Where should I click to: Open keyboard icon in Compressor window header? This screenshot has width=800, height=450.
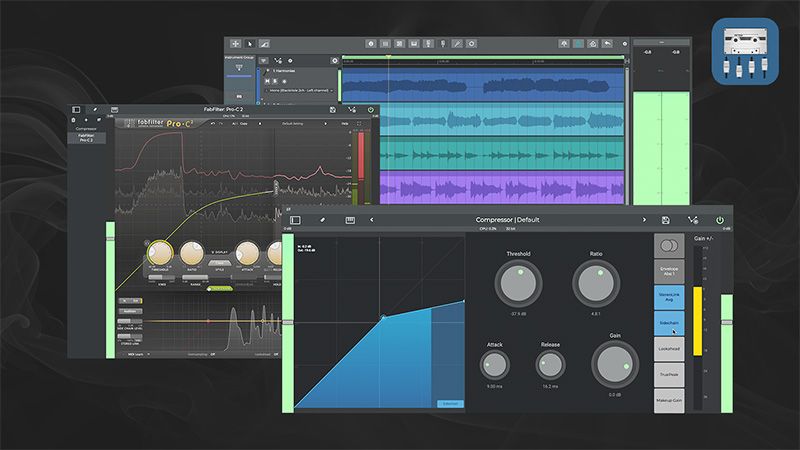click(350, 220)
